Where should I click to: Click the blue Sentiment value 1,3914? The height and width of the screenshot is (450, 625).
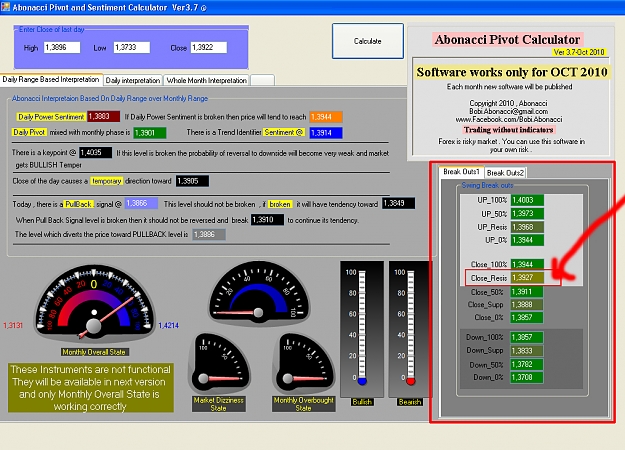point(326,133)
